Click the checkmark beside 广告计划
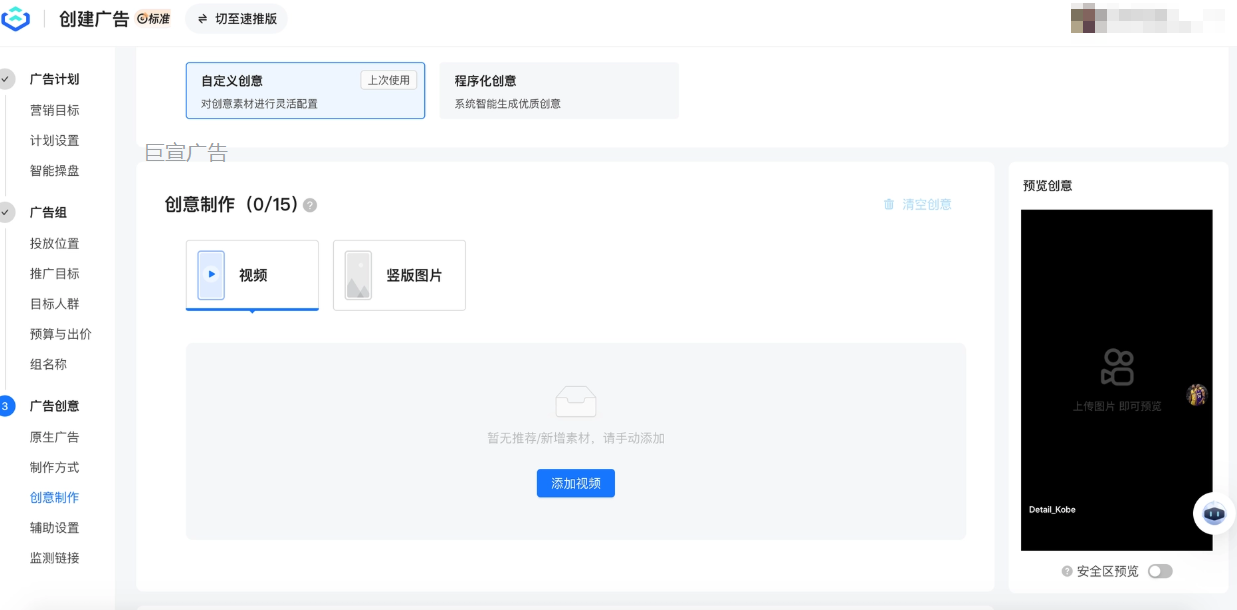1237x610 pixels. [8, 79]
